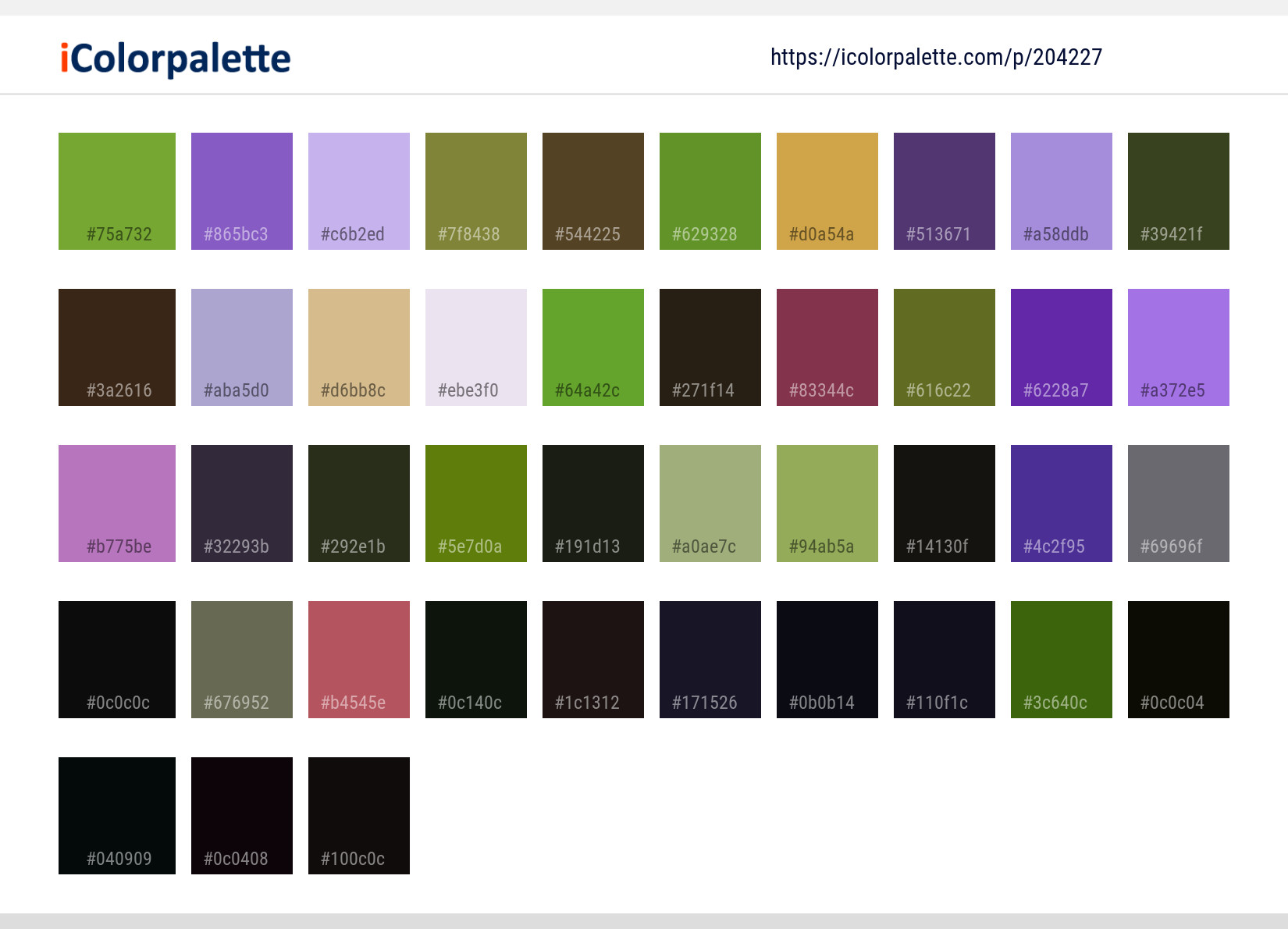Click the #83344c maroon swatch
Image resolution: width=1288 pixels, height=929 pixels.
tap(827, 347)
